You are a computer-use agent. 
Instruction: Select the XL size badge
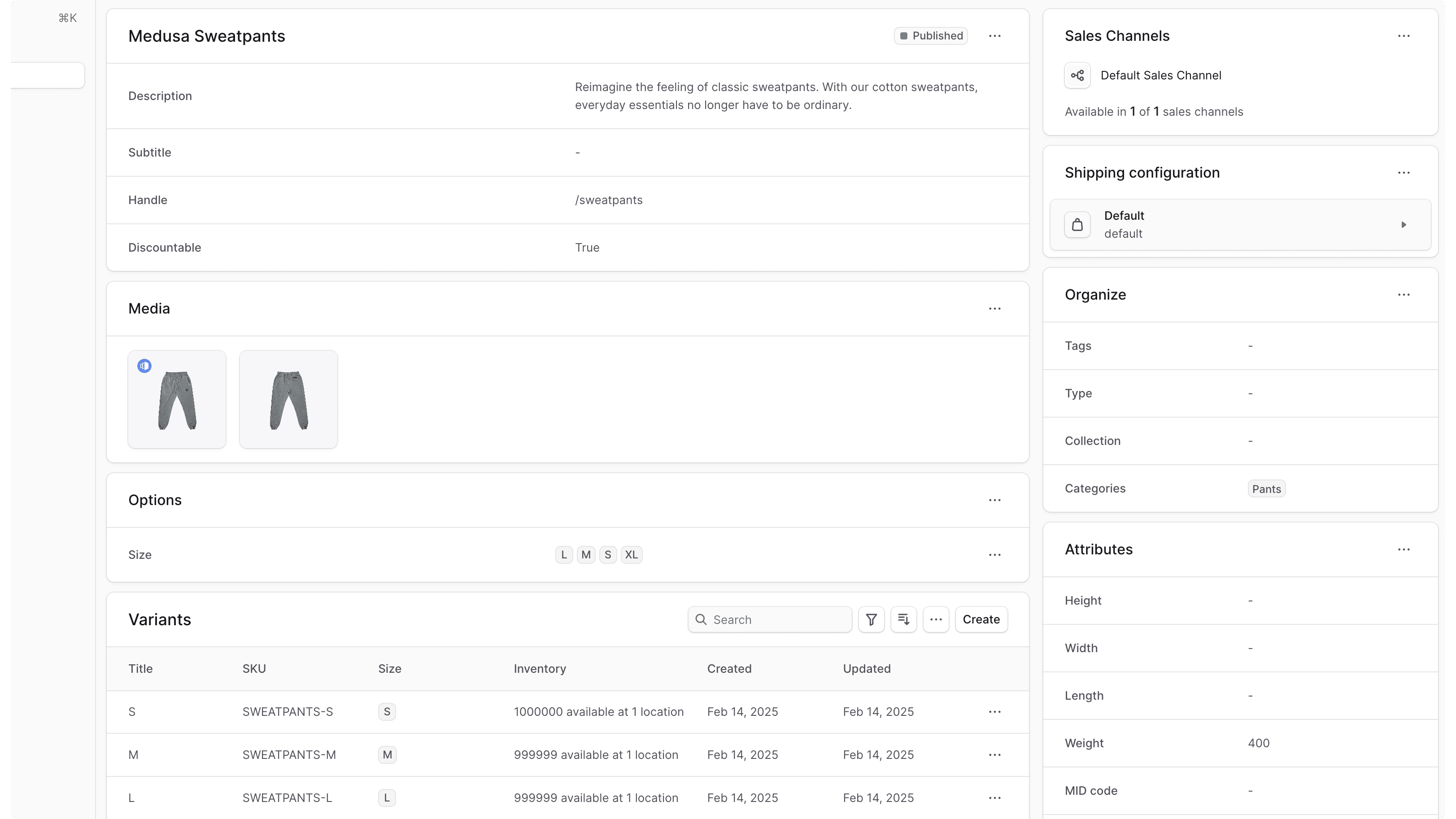click(632, 554)
